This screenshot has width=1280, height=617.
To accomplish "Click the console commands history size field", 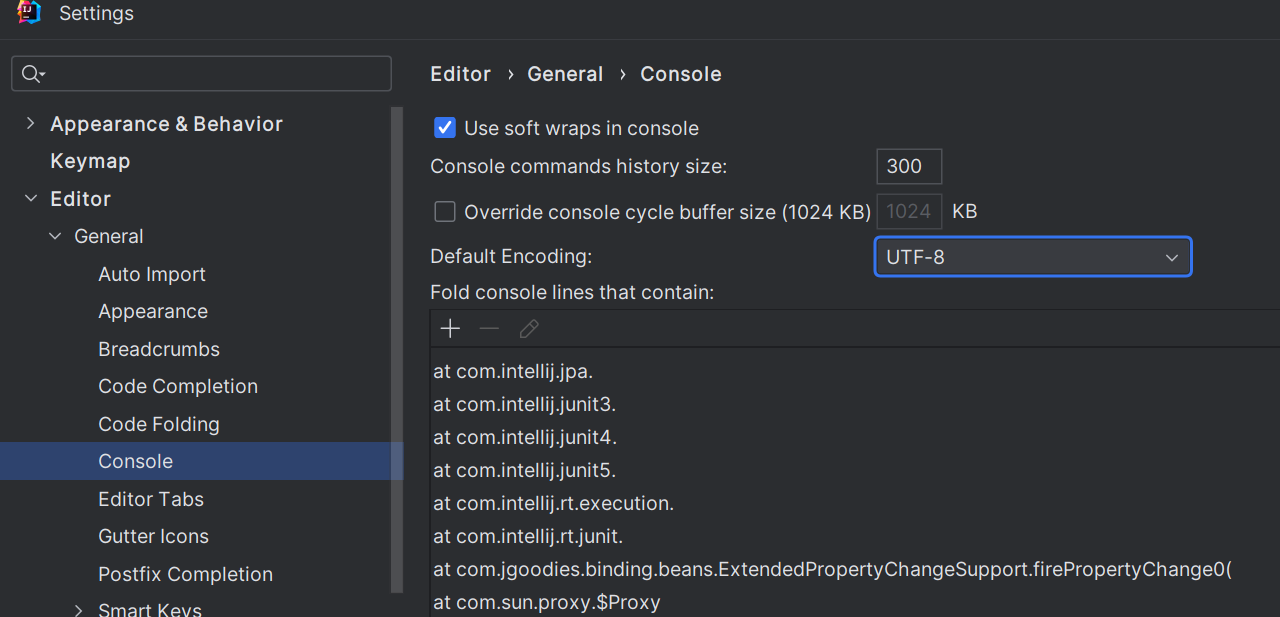I will point(909,166).
